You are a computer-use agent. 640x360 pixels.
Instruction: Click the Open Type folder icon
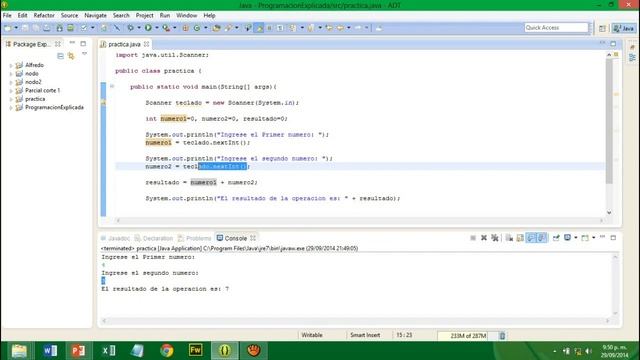[x=217, y=28]
